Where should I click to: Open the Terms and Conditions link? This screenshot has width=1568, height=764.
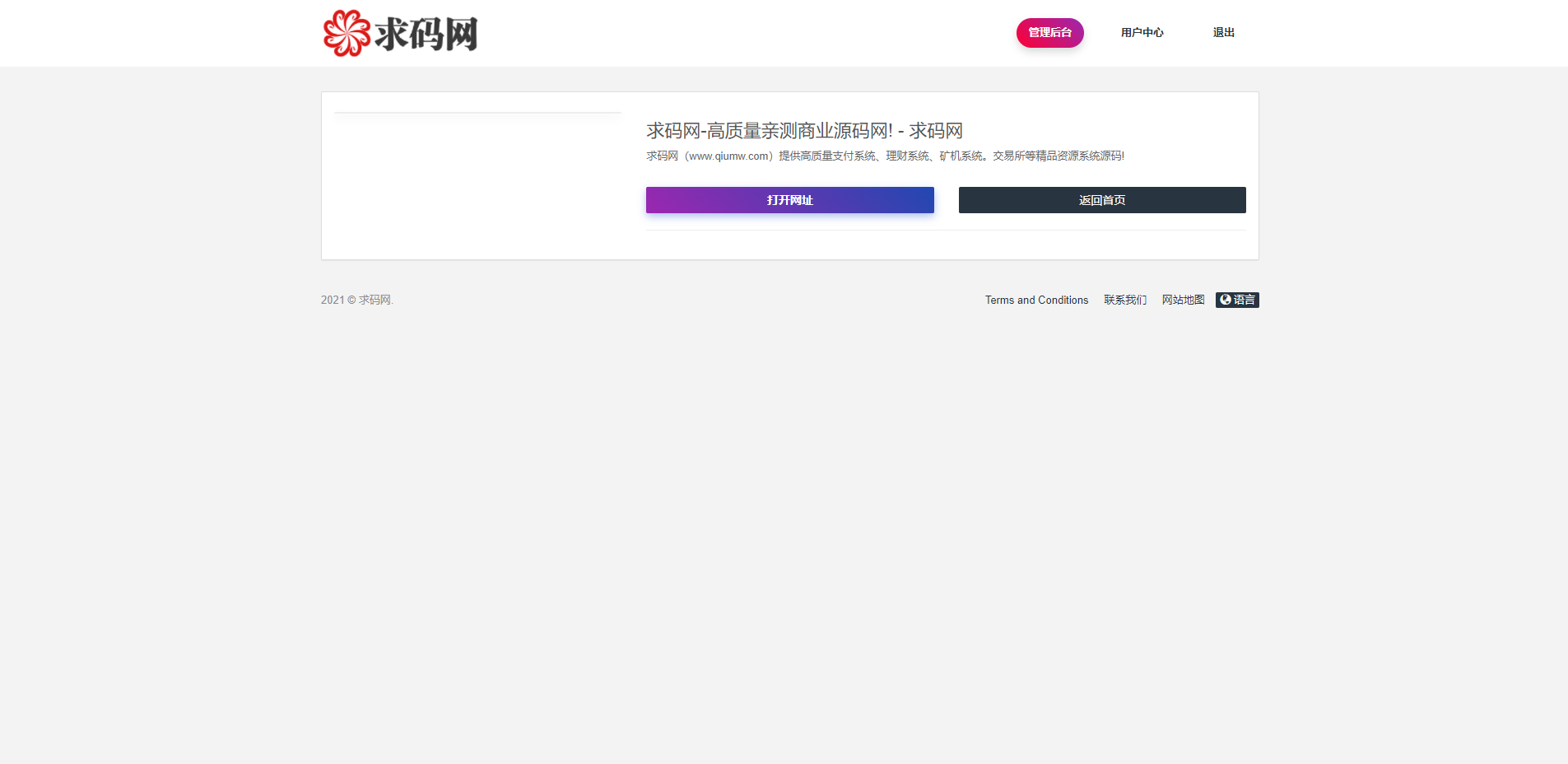pos(1036,300)
